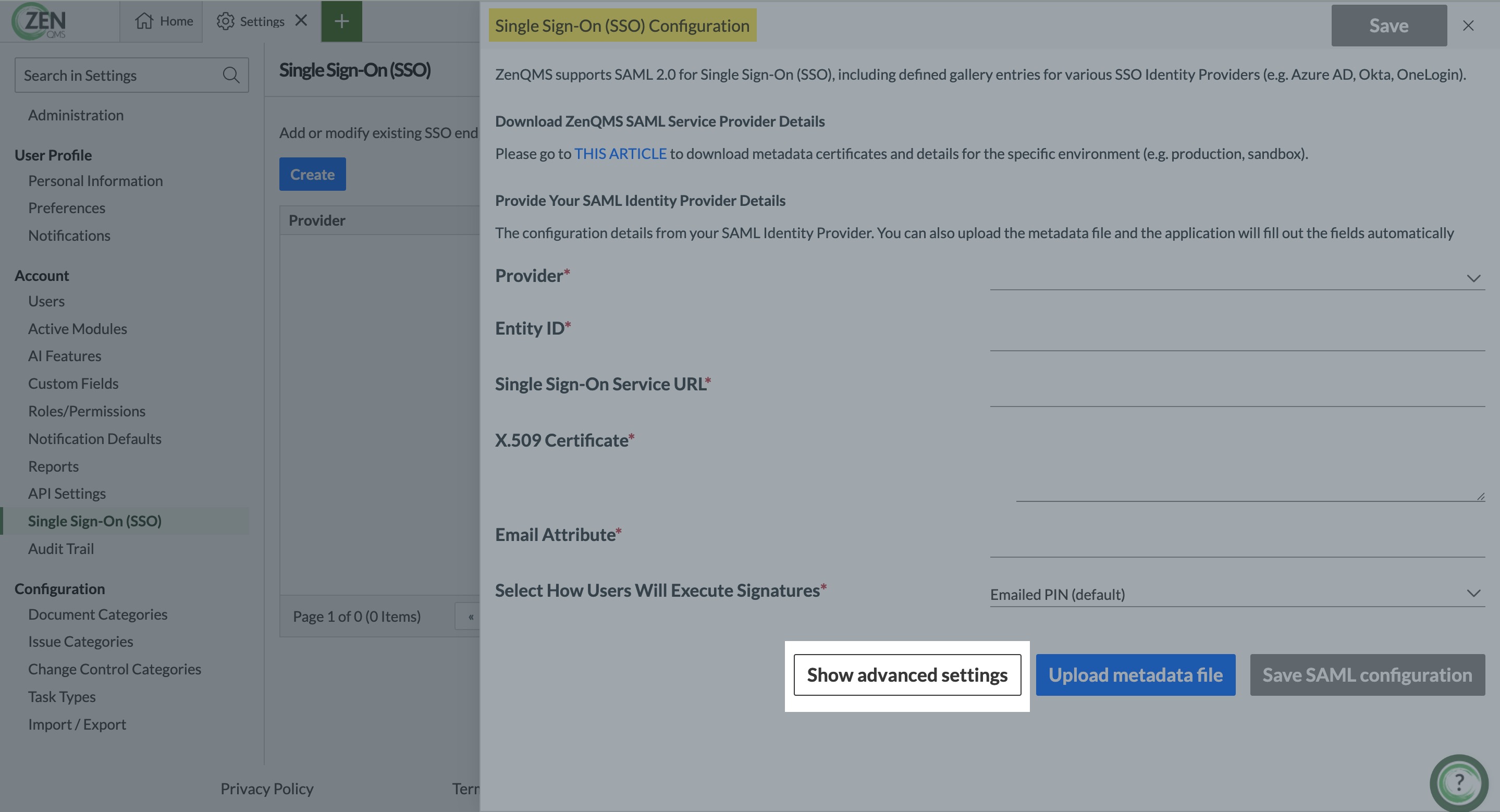Open Active Modules settings
Viewport: 1500px width, 812px height.
click(78, 328)
